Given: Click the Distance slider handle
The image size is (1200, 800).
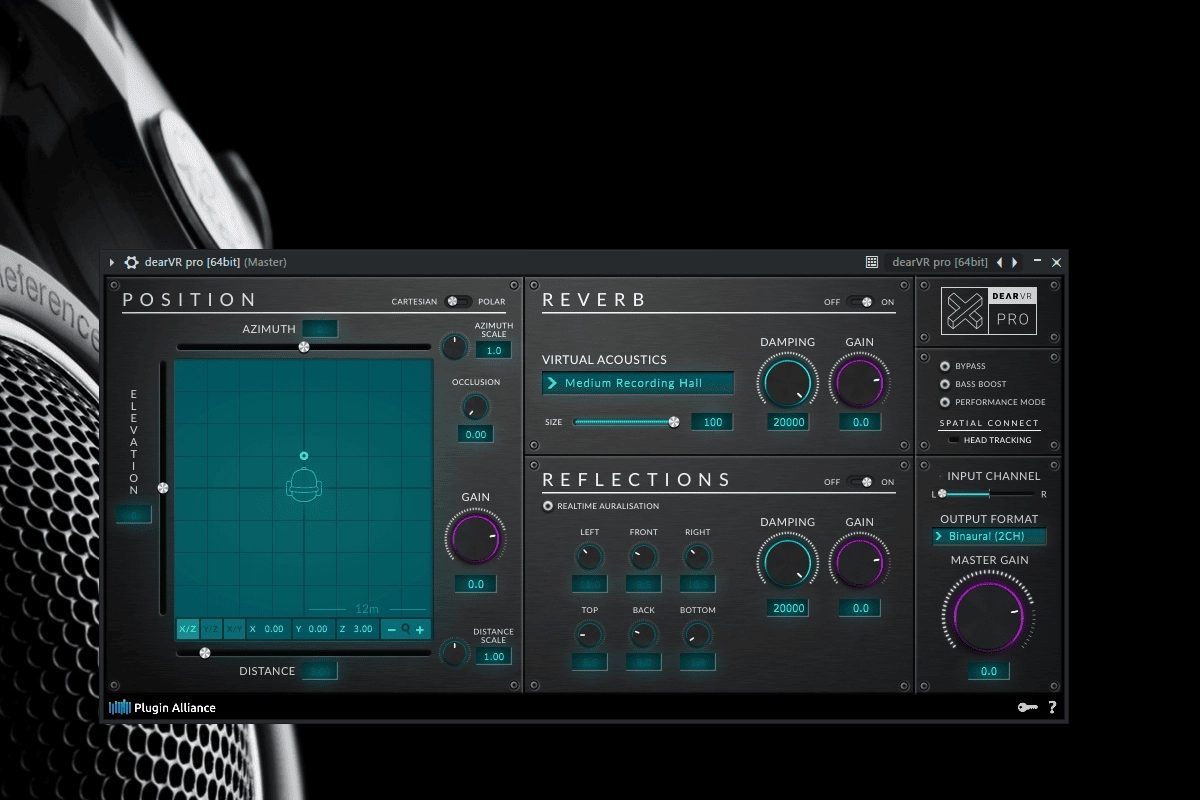Looking at the screenshot, I should click(x=205, y=653).
